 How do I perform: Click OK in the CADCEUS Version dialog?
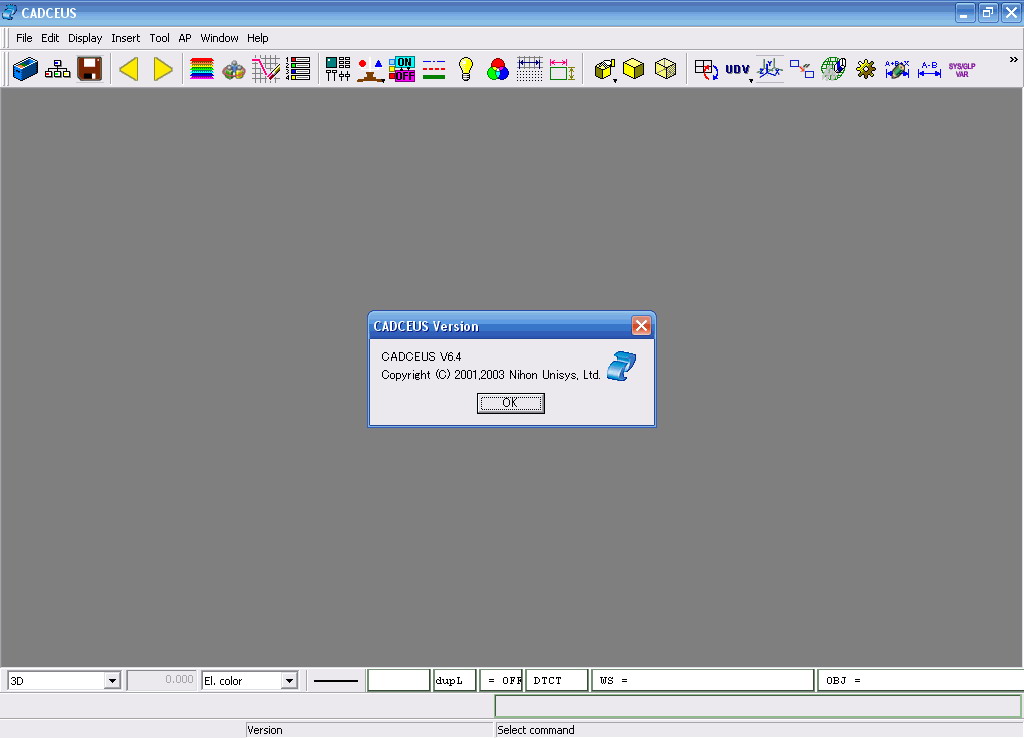click(x=511, y=403)
